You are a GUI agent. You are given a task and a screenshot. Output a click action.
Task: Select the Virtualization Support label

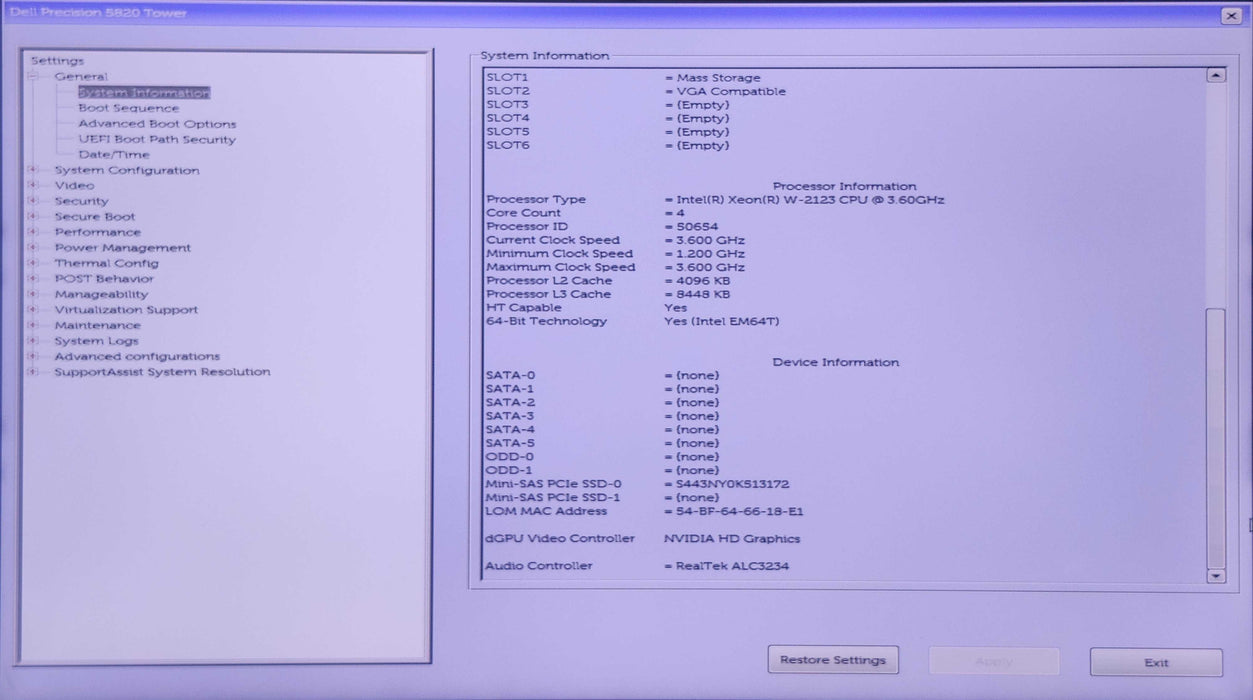(126, 310)
